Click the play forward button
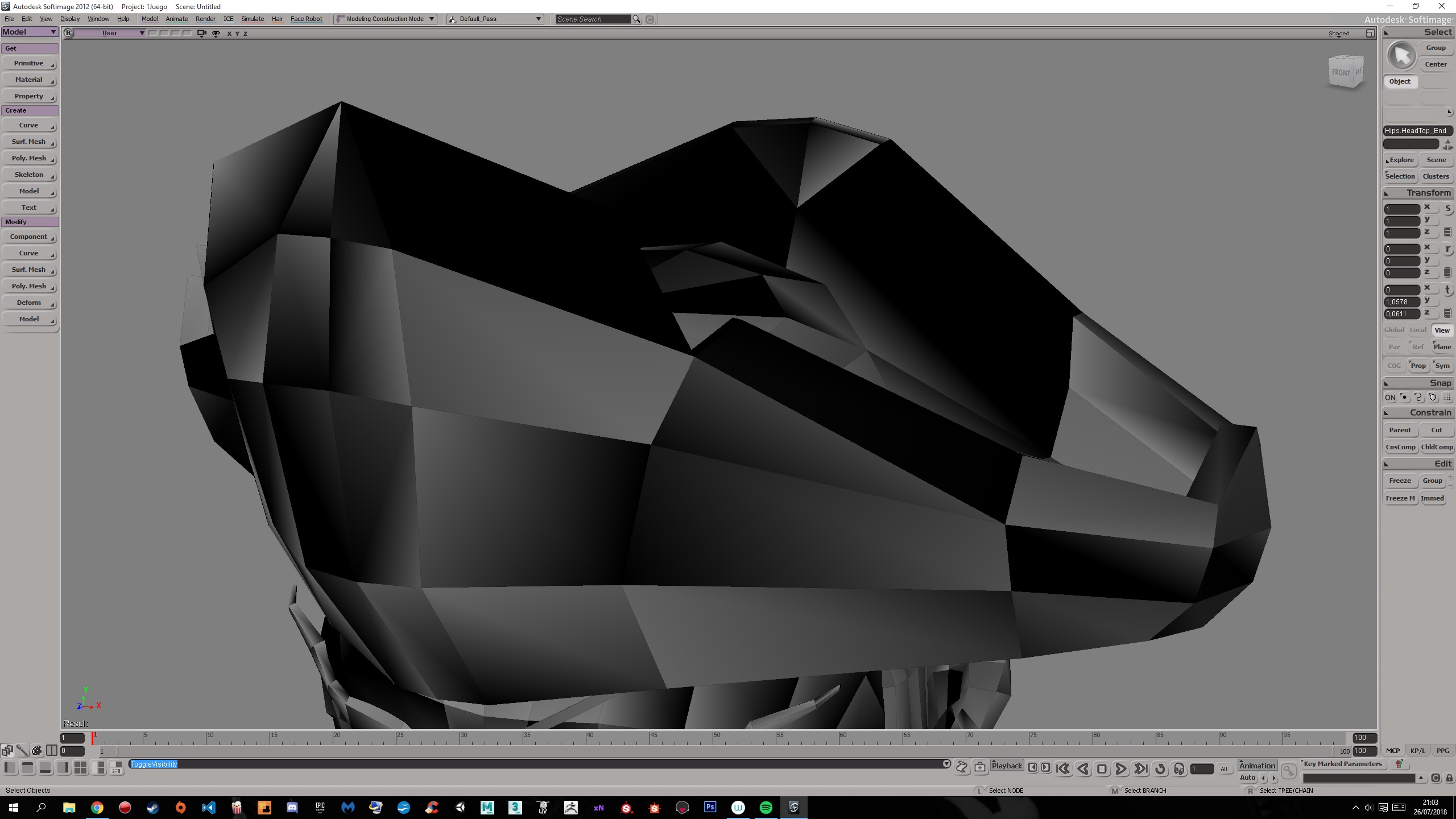The width and height of the screenshot is (1456, 819). (x=1120, y=769)
